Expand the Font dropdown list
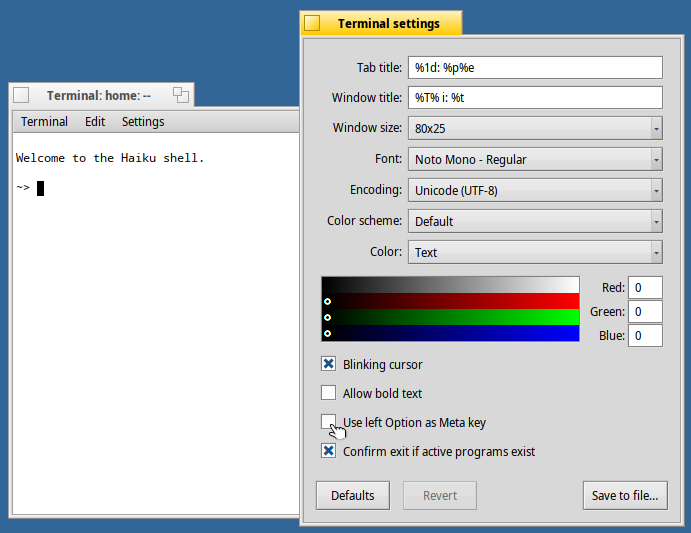691x533 pixels. point(534,159)
